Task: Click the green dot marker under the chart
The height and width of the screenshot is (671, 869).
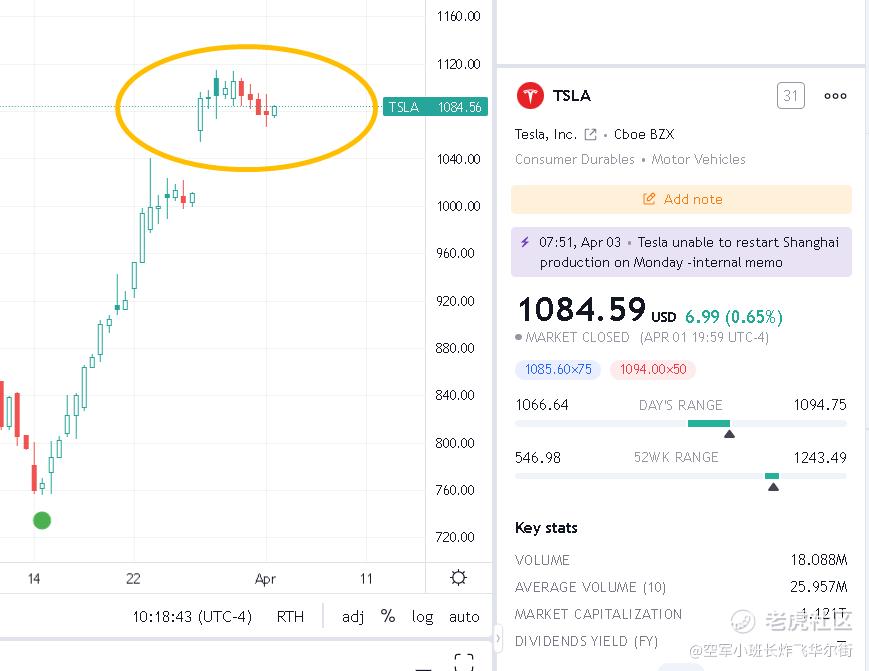Action: point(42,520)
